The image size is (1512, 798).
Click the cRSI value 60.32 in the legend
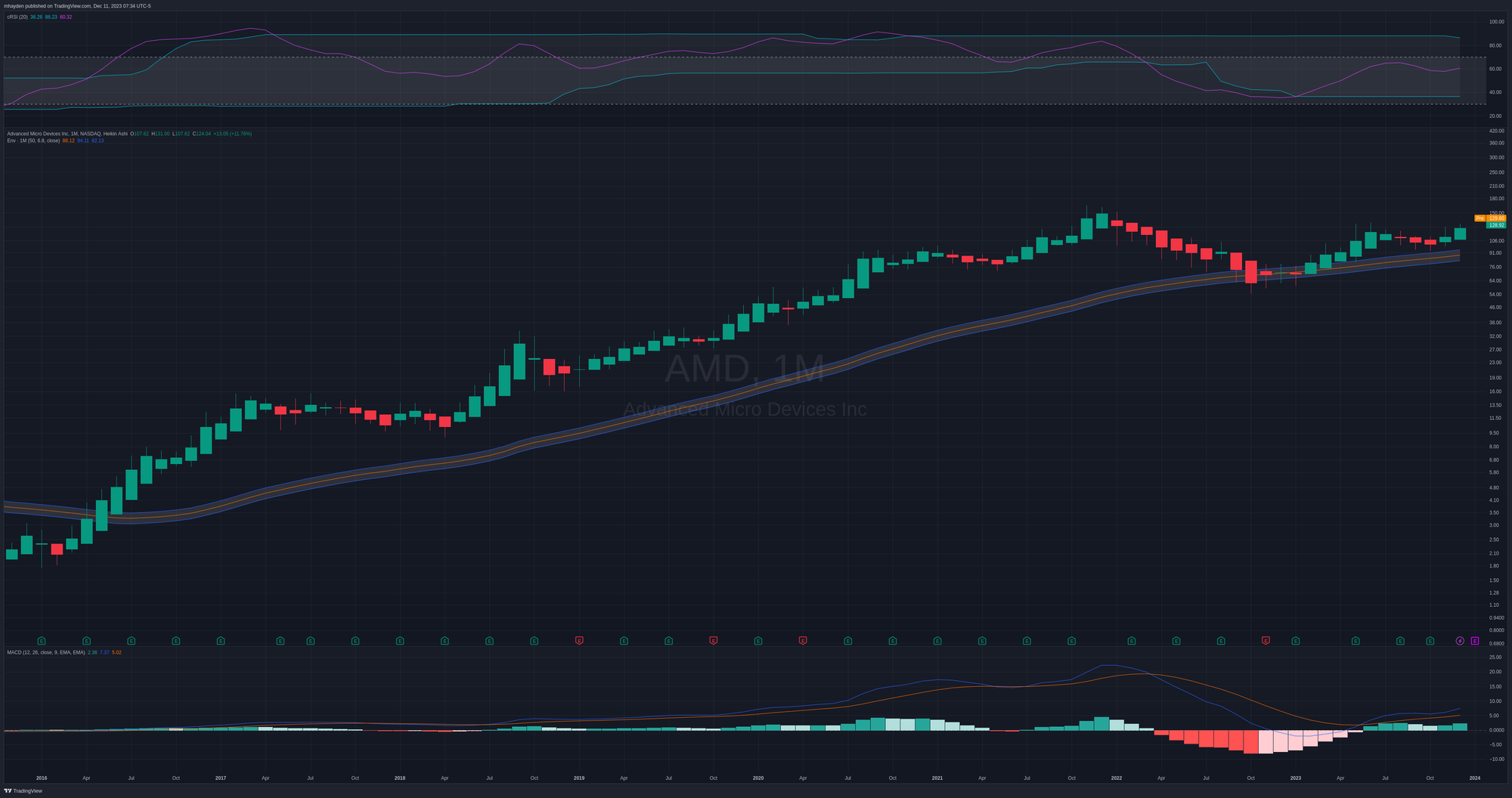[66, 17]
